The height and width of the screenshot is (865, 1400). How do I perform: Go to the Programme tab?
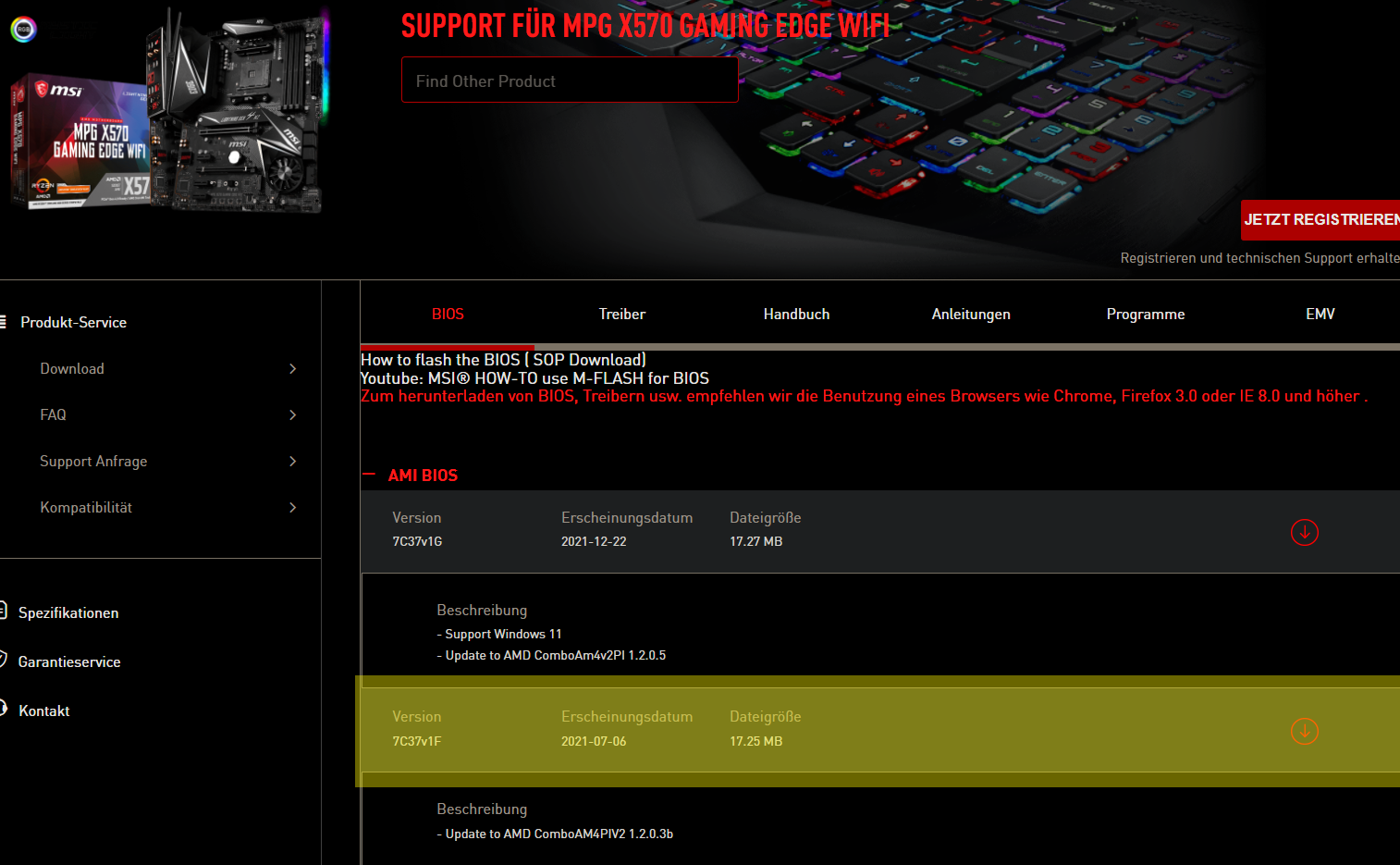click(x=1145, y=314)
